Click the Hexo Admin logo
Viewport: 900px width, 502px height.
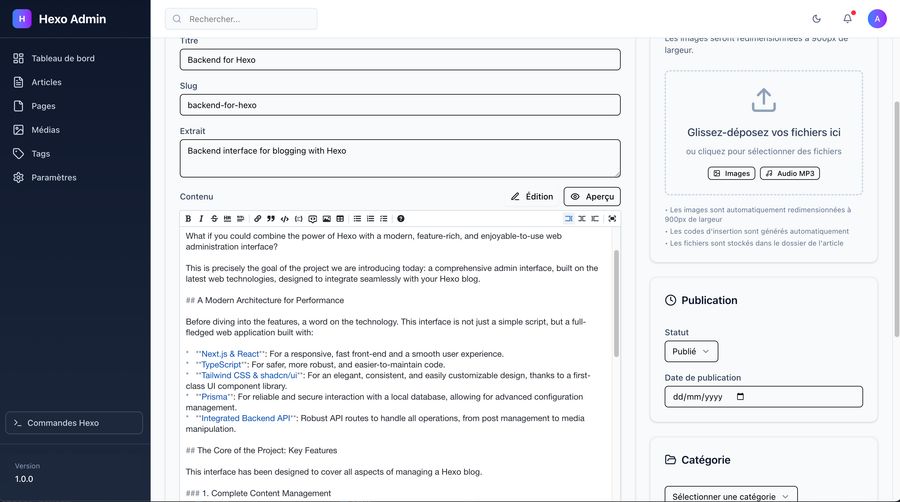click(x=22, y=19)
